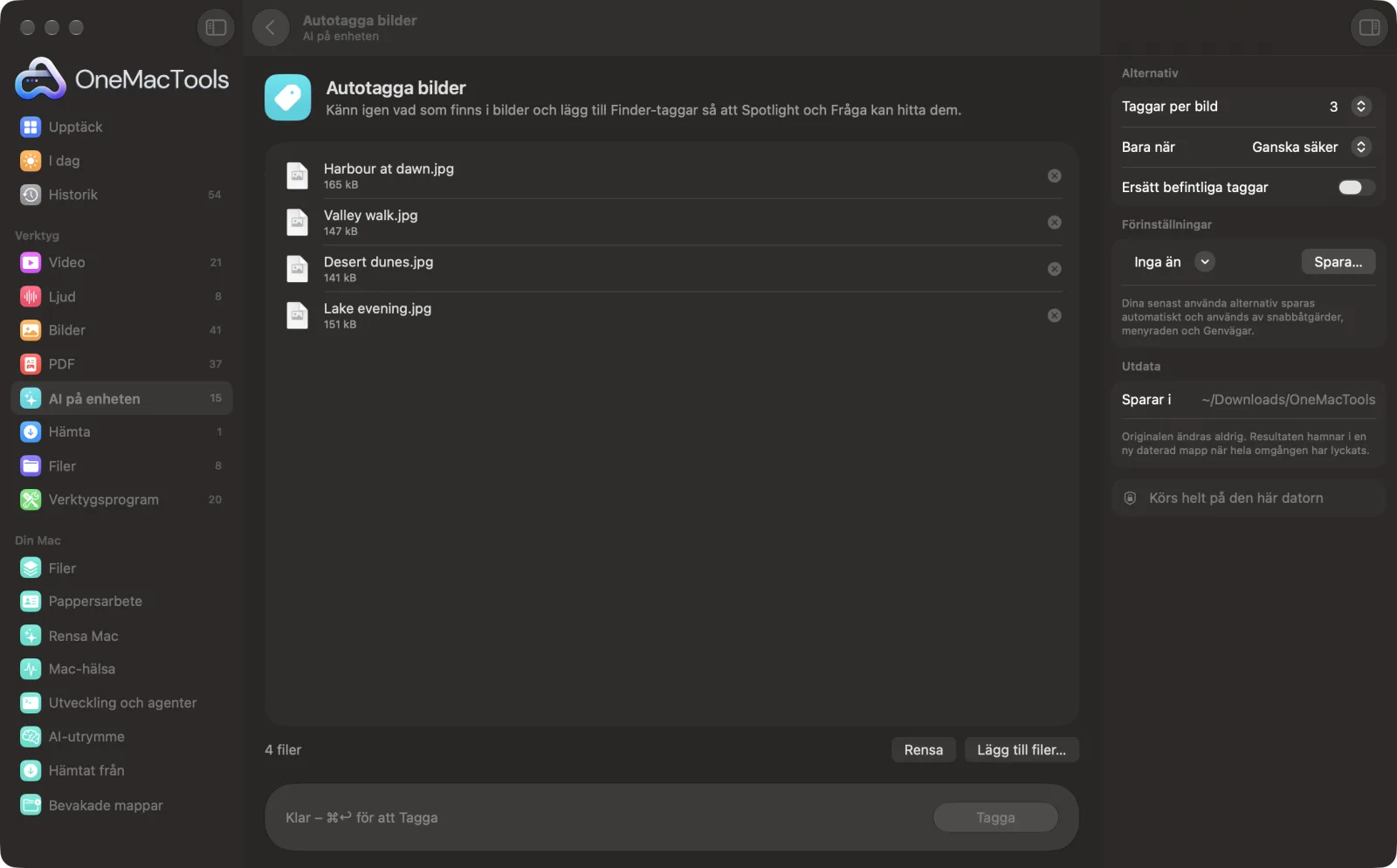Toggle the left sidebar icon
Screen dimensions: 1397x868
(216, 28)
